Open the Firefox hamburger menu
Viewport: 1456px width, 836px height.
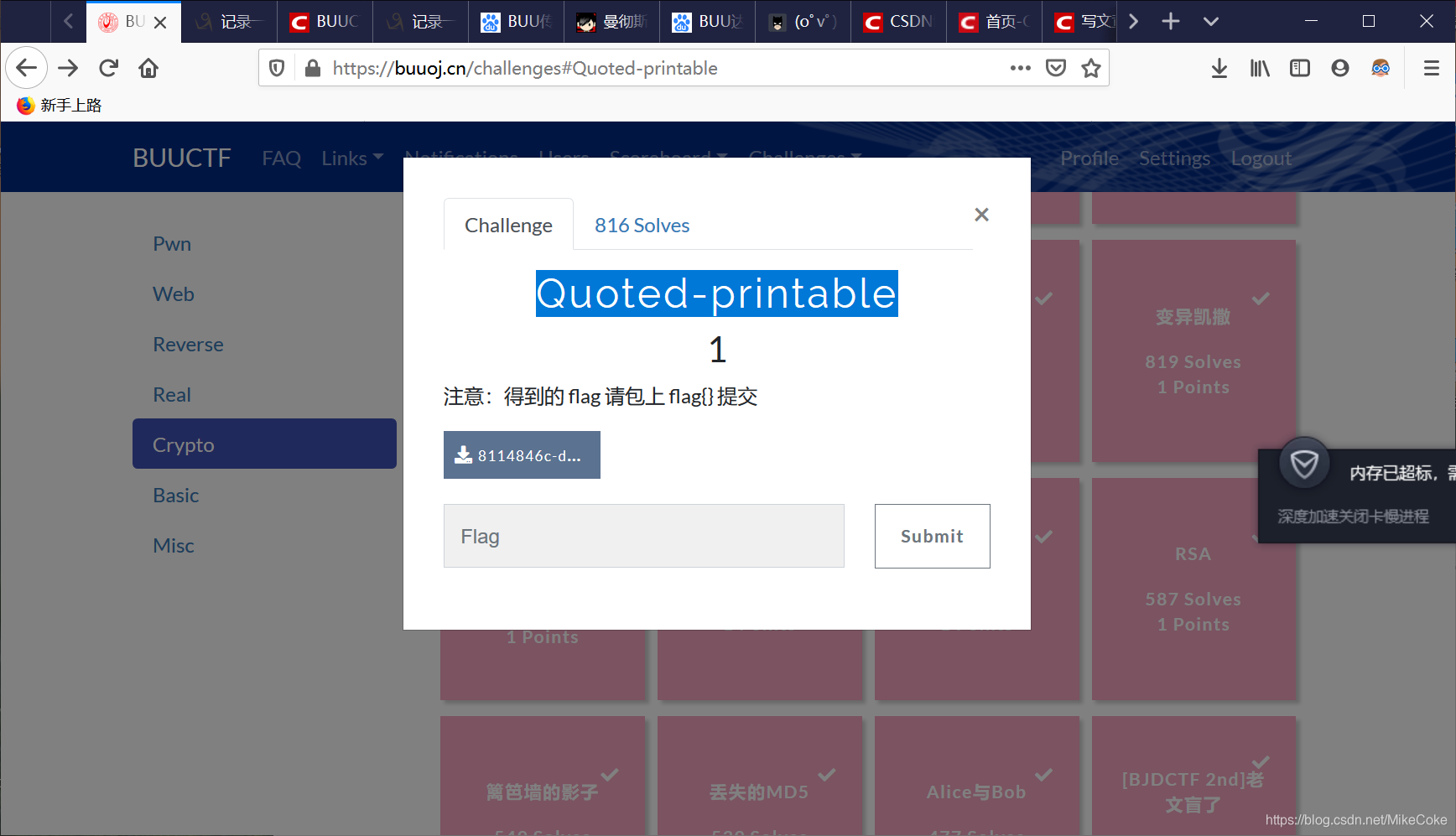(x=1432, y=68)
